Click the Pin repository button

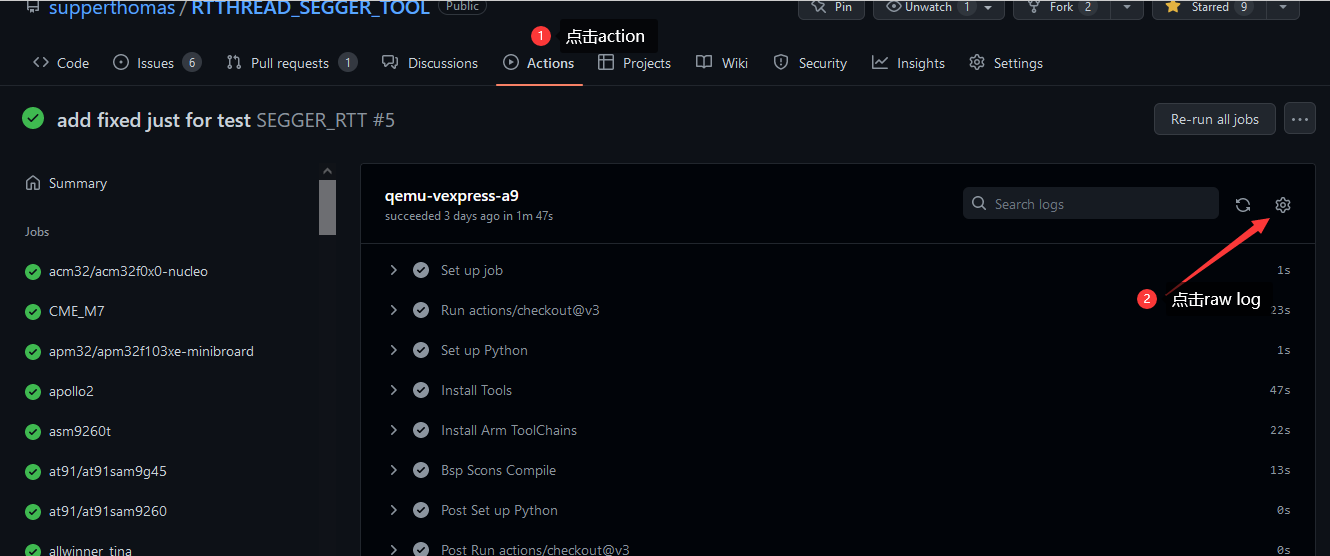click(832, 8)
